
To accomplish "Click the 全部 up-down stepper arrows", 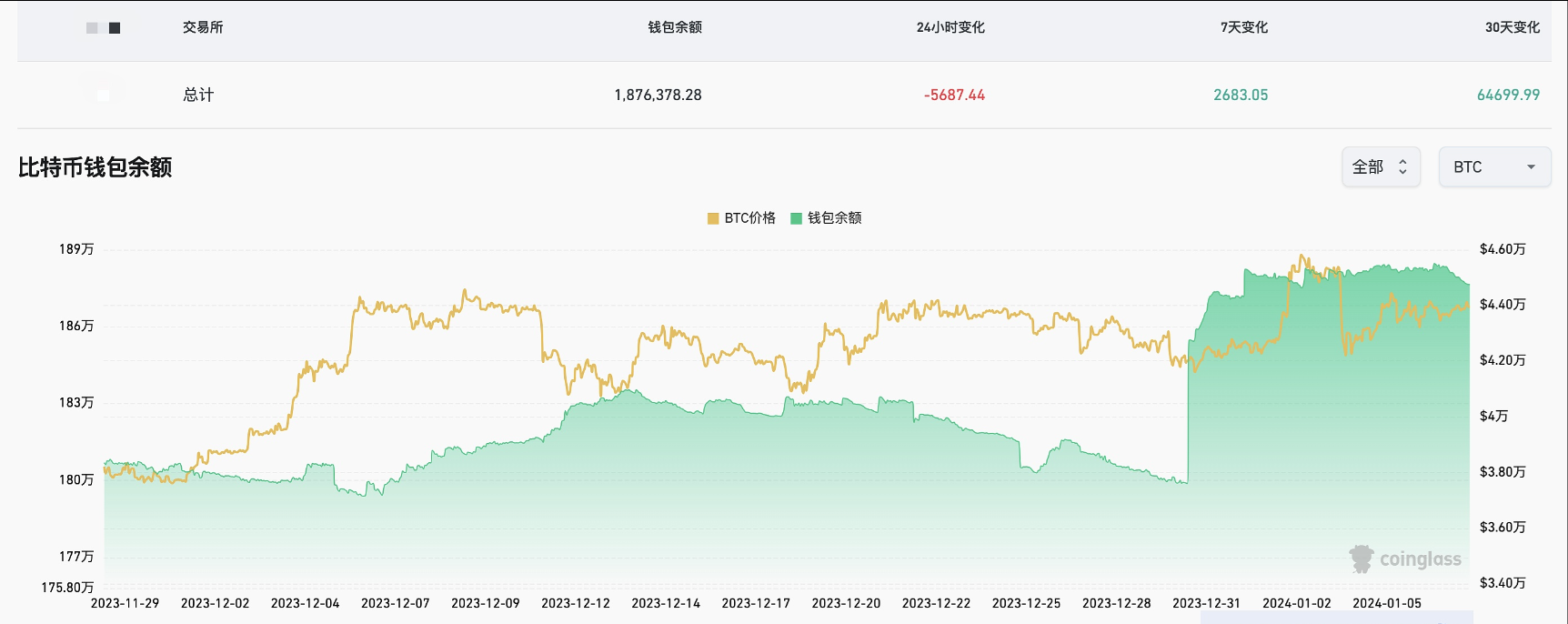I will (x=1402, y=167).
